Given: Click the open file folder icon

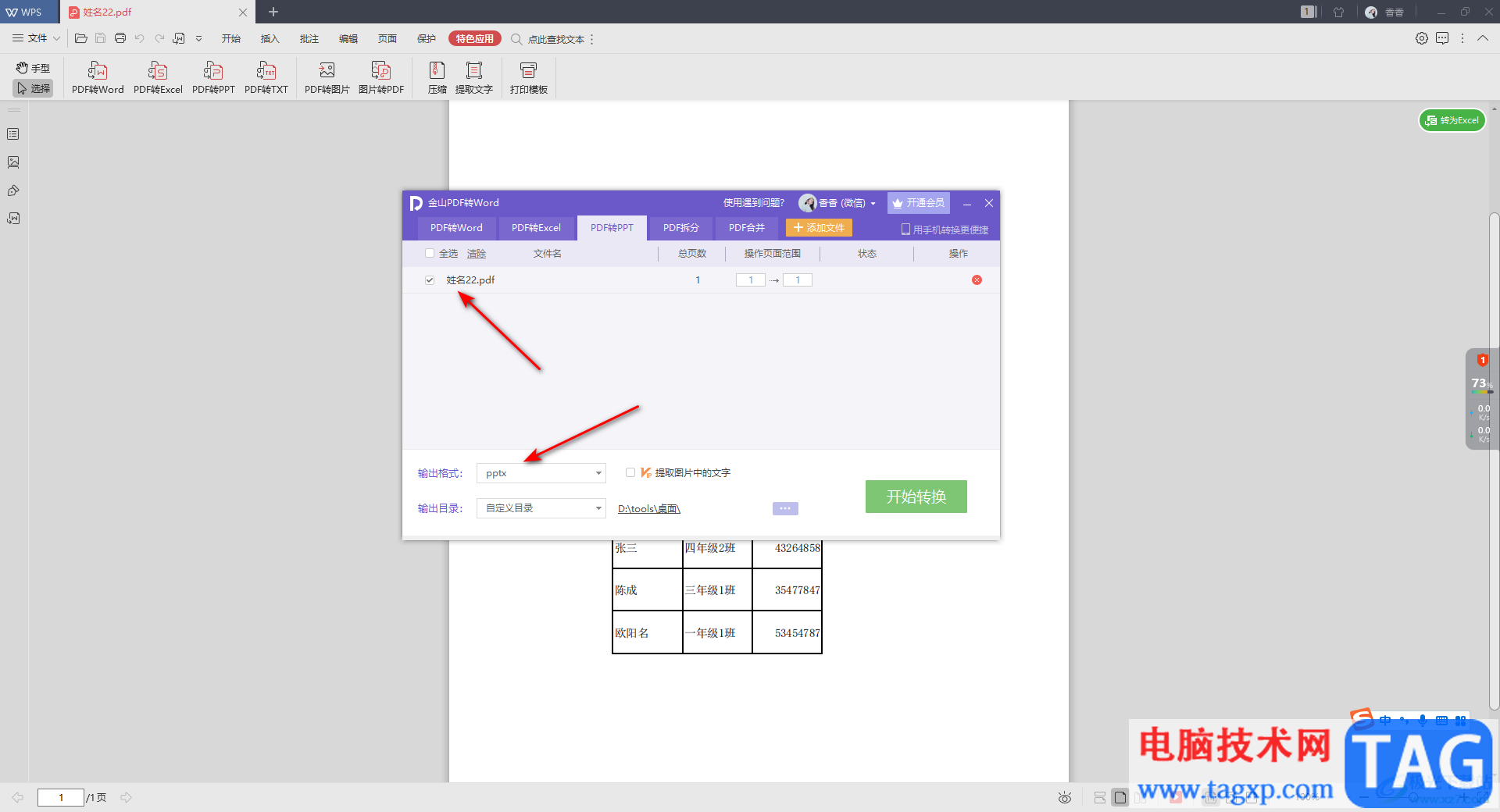Looking at the screenshot, I should (80, 38).
